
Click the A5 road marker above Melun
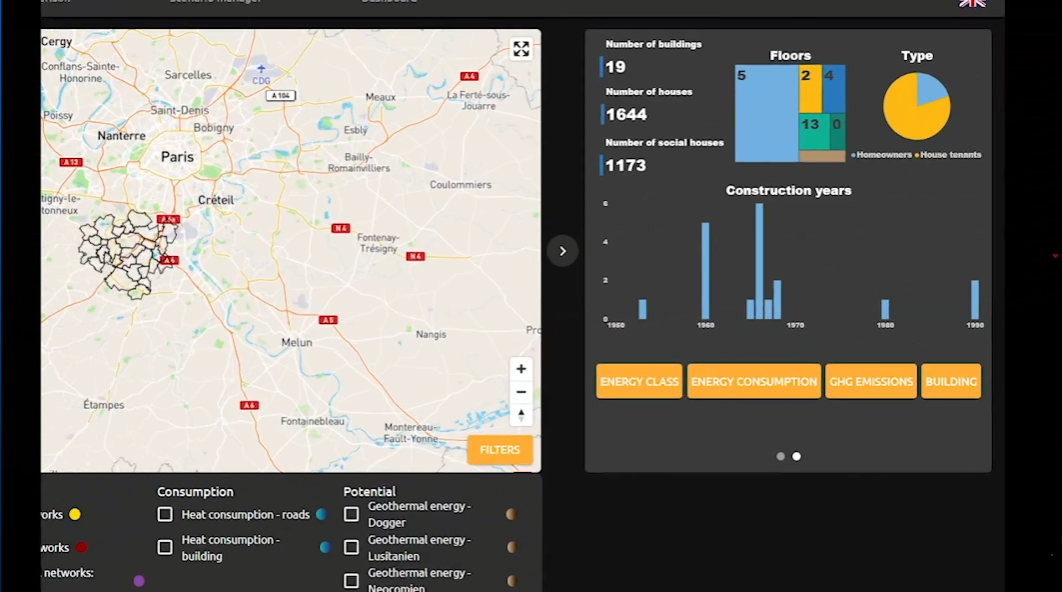(327, 320)
